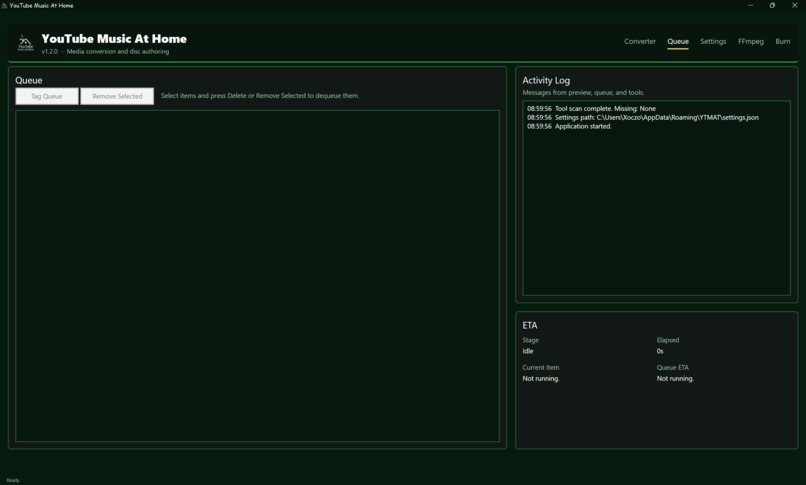Click the Activity Log heading
806x485 pixels.
pos(546,81)
